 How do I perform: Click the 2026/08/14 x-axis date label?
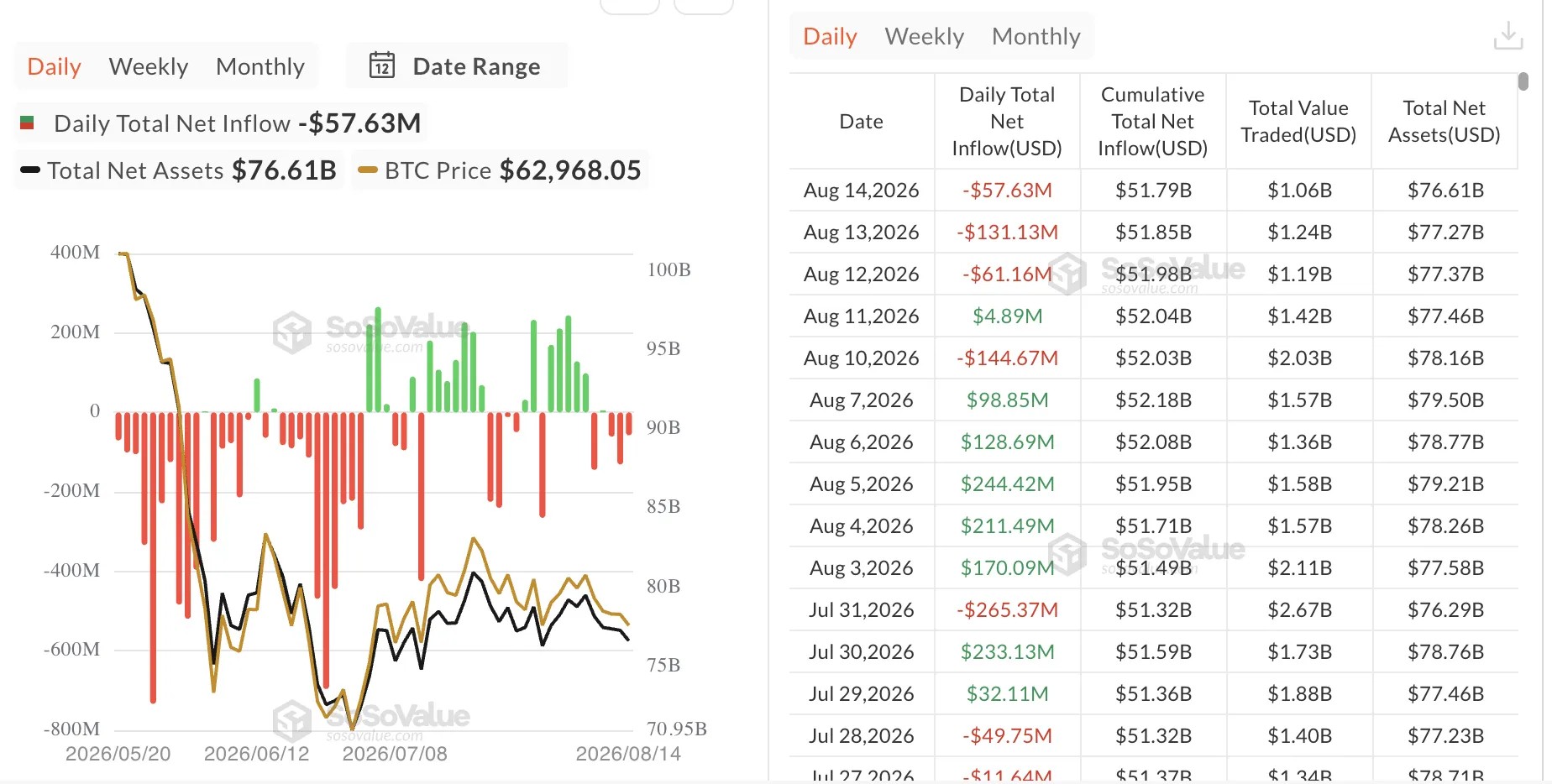[x=628, y=754]
